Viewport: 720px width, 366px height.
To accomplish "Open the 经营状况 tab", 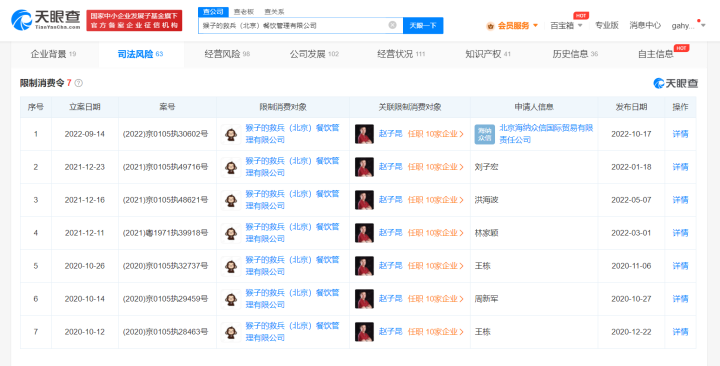I will (401, 54).
